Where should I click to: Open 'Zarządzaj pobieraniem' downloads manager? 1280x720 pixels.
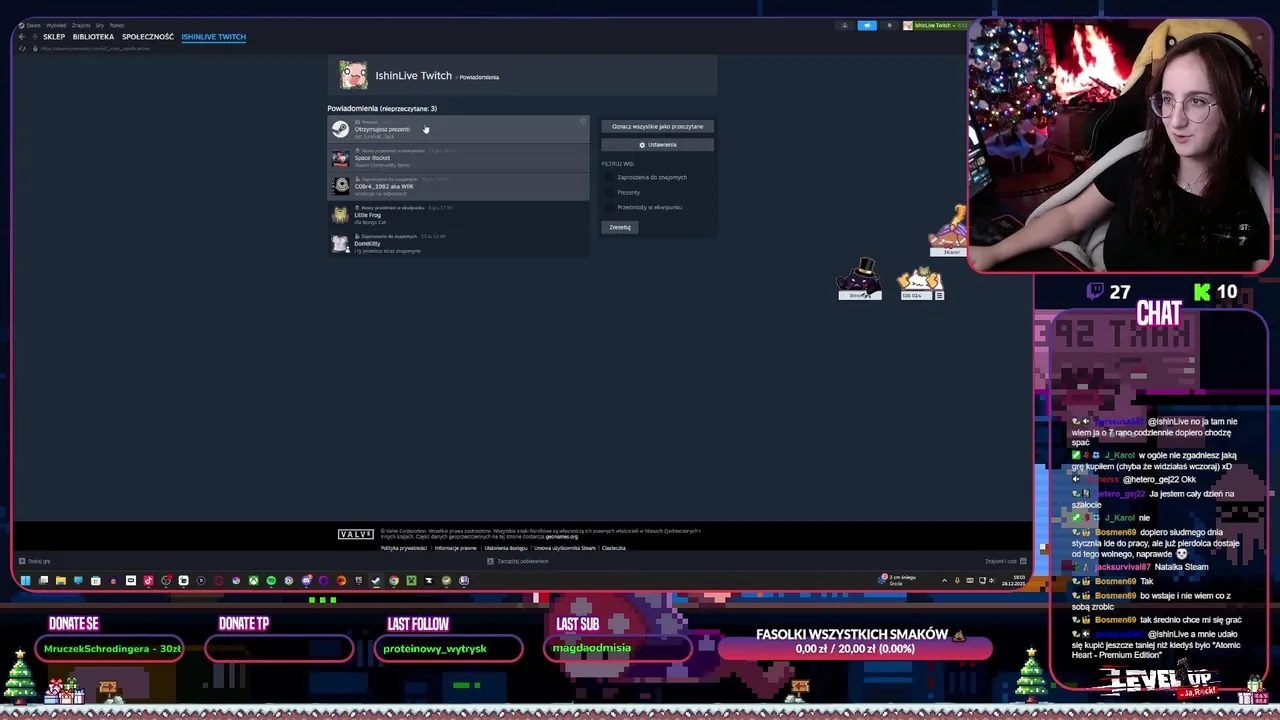tap(518, 561)
